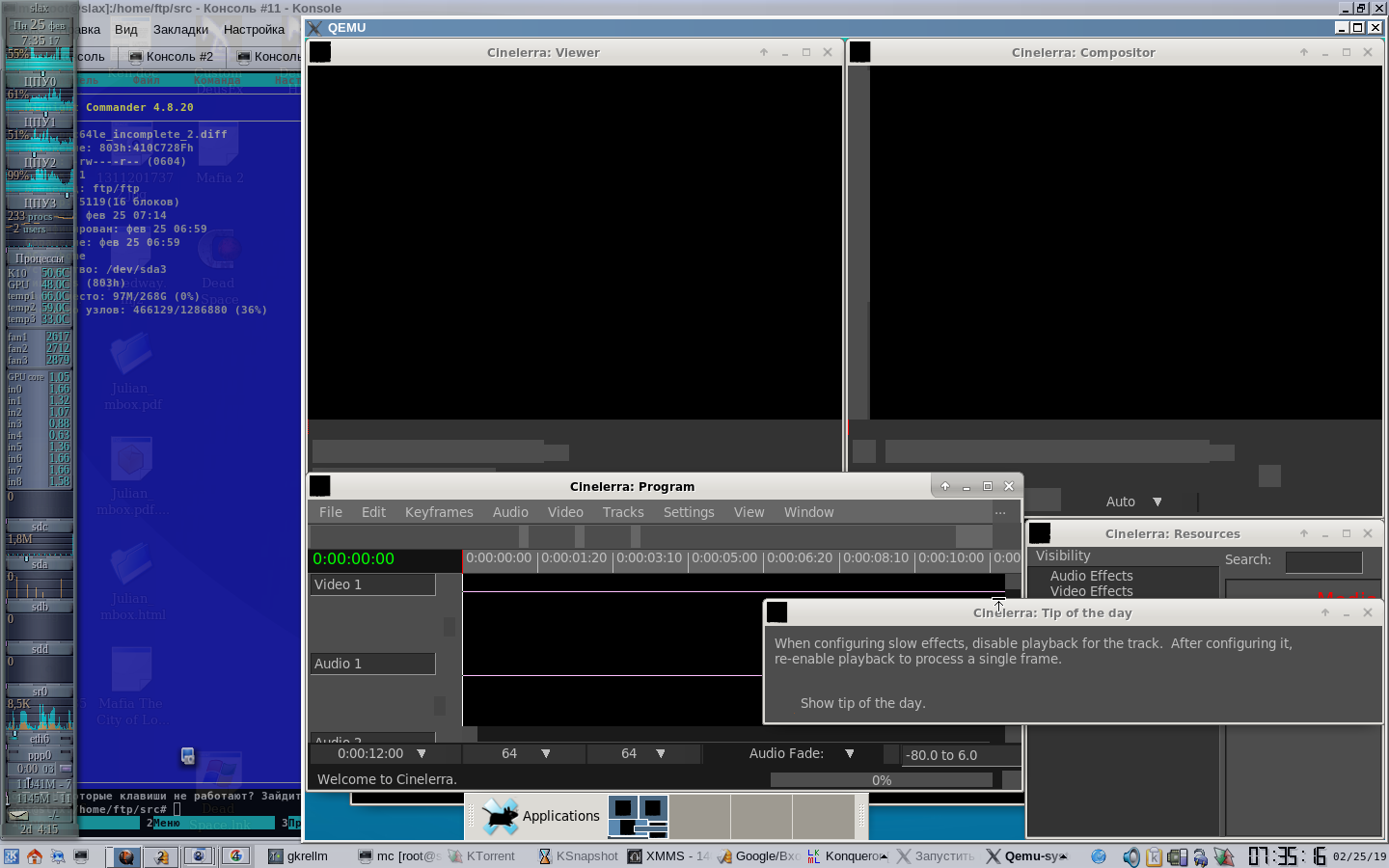The height and width of the screenshot is (868, 1389).
Task: Click the volume speaker tray icon
Action: coord(1130,856)
